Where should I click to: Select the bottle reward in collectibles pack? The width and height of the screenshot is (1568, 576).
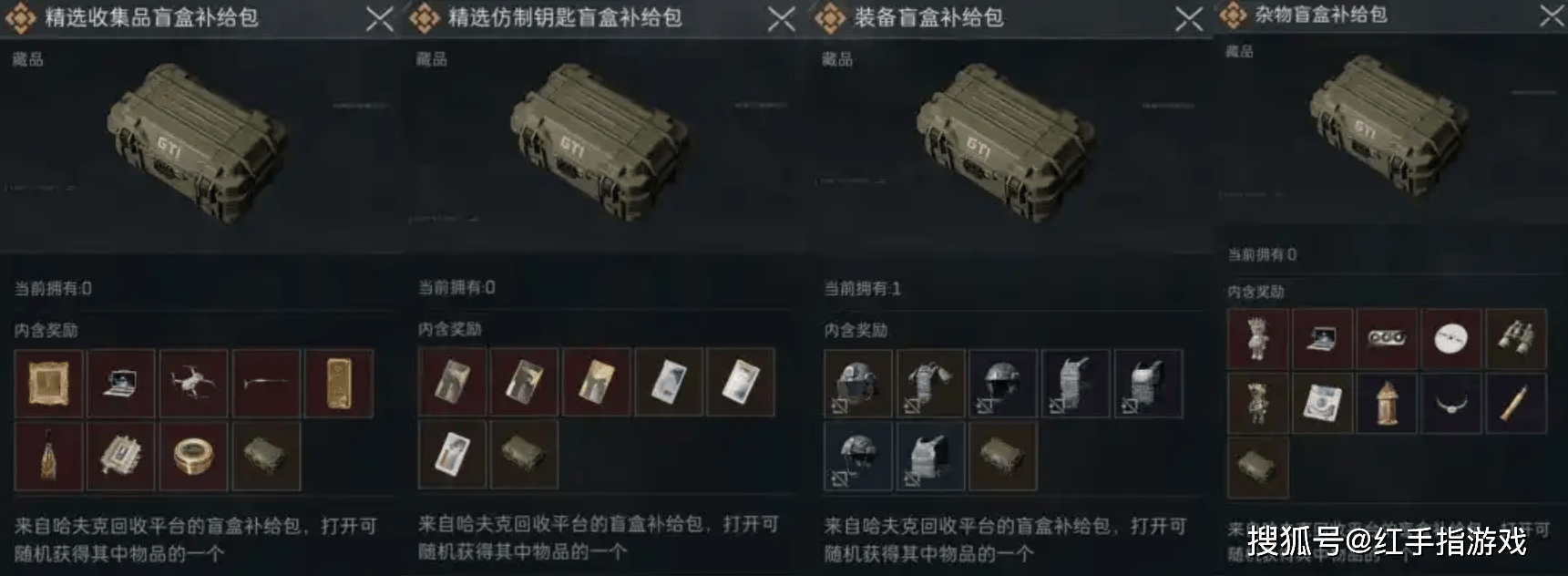tap(48, 457)
